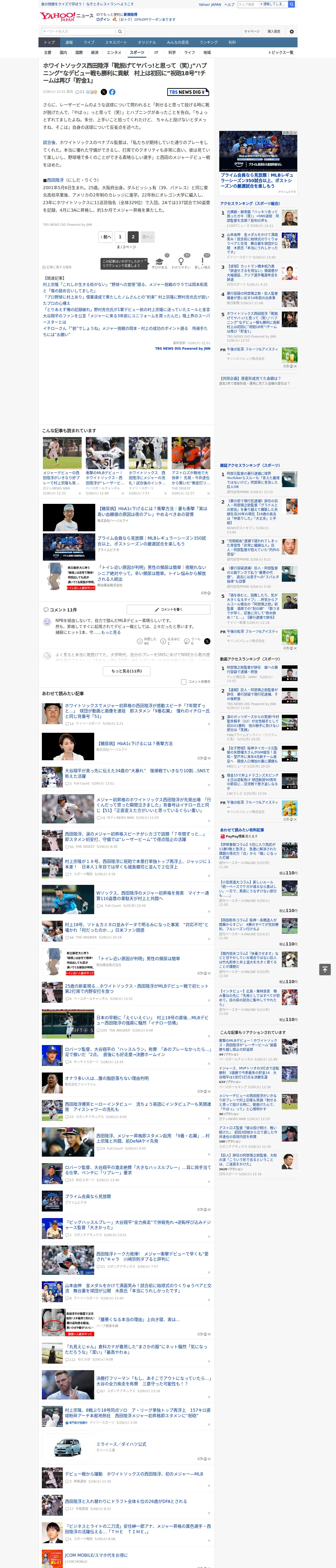Screen dimensions: 336x1568
Task: Focus the ウェブ検索 input at top right
Action: pyautogui.click(x=248, y=4)
